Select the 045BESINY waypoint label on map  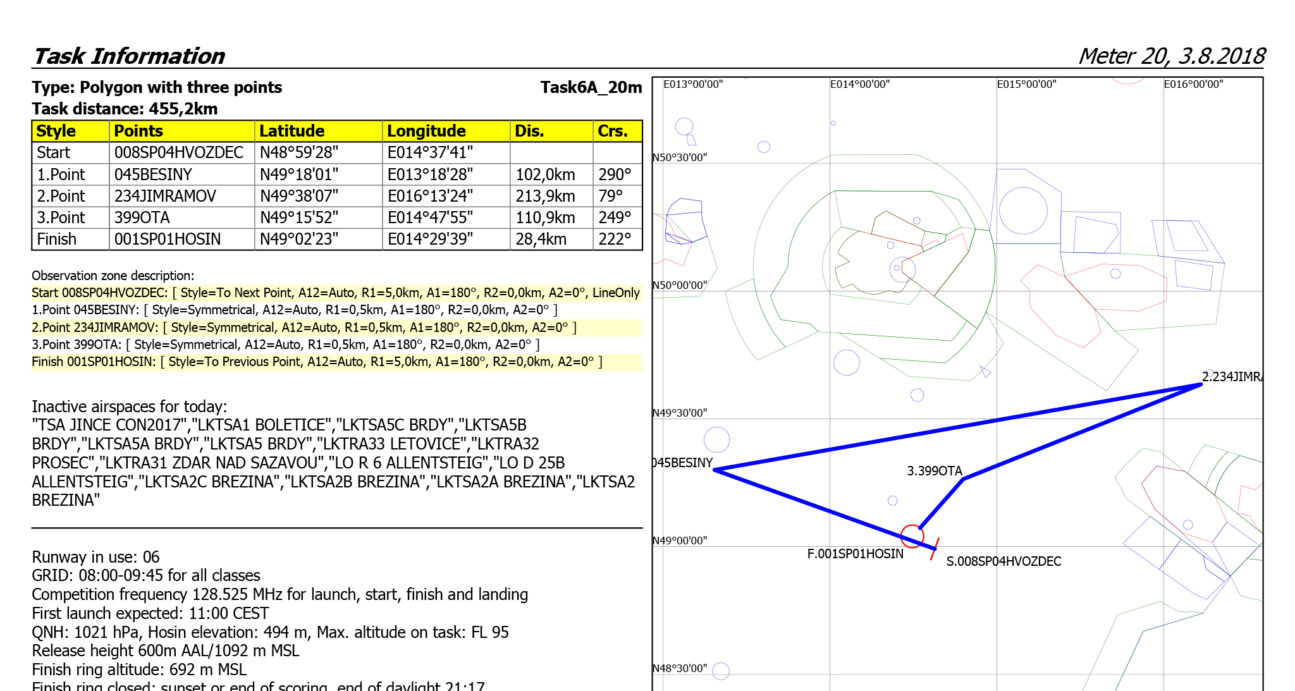(682, 463)
